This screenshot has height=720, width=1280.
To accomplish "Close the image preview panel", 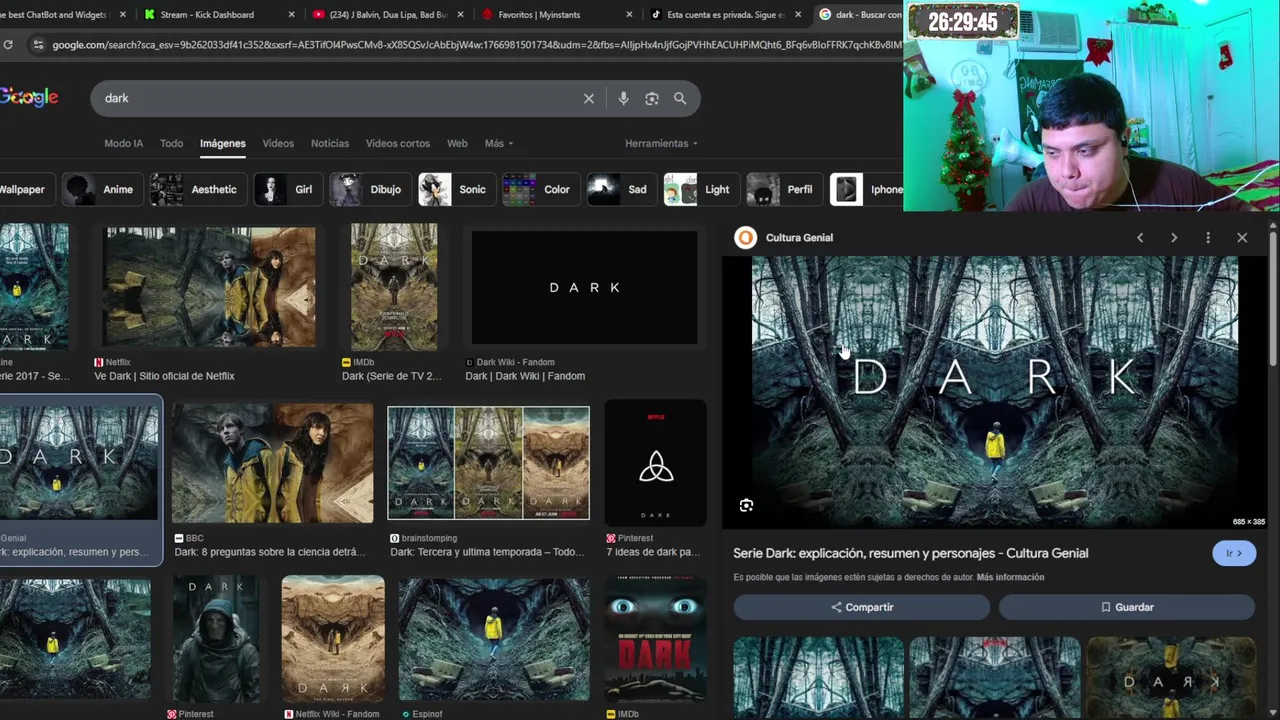I will click(x=1242, y=238).
